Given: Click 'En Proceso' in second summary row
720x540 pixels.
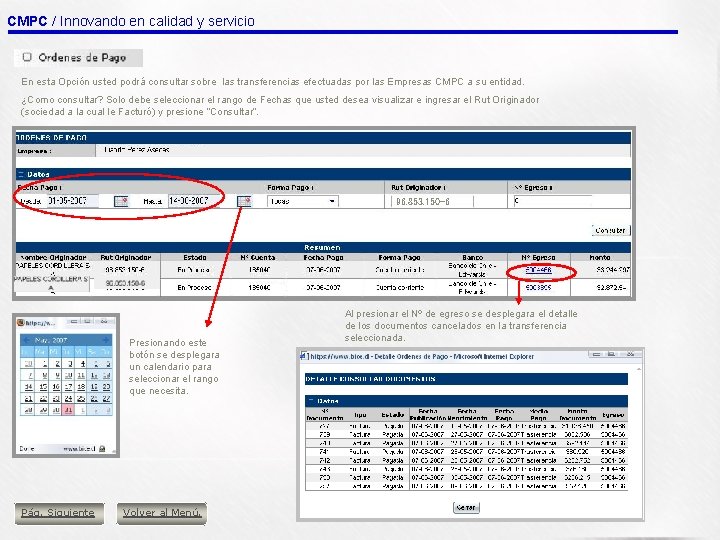Looking at the screenshot, I should coord(194,287).
